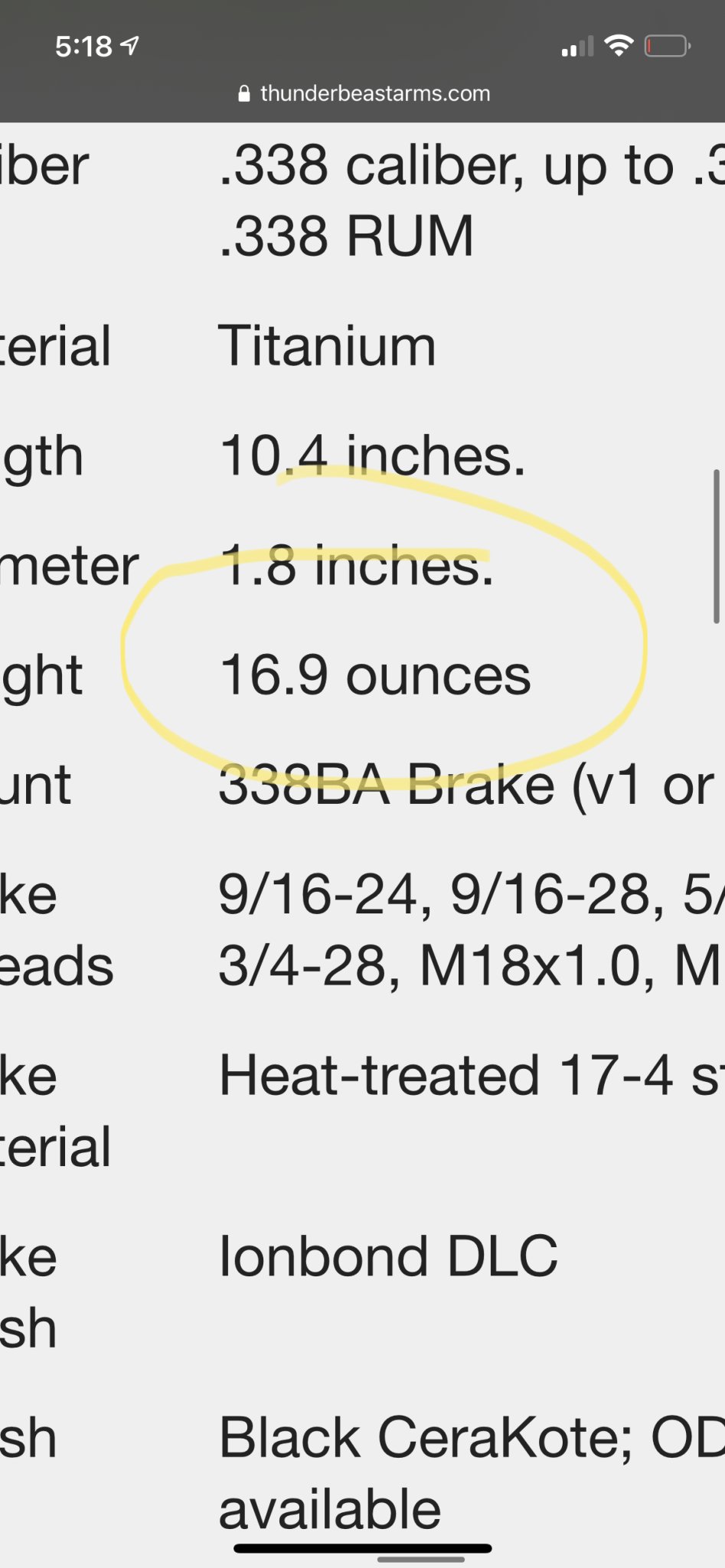Image resolution: width=725 pixels, height=1568 pixels.
Task: Tap the 5:18 clock in the status bar
Action: (x=83, y=47)
